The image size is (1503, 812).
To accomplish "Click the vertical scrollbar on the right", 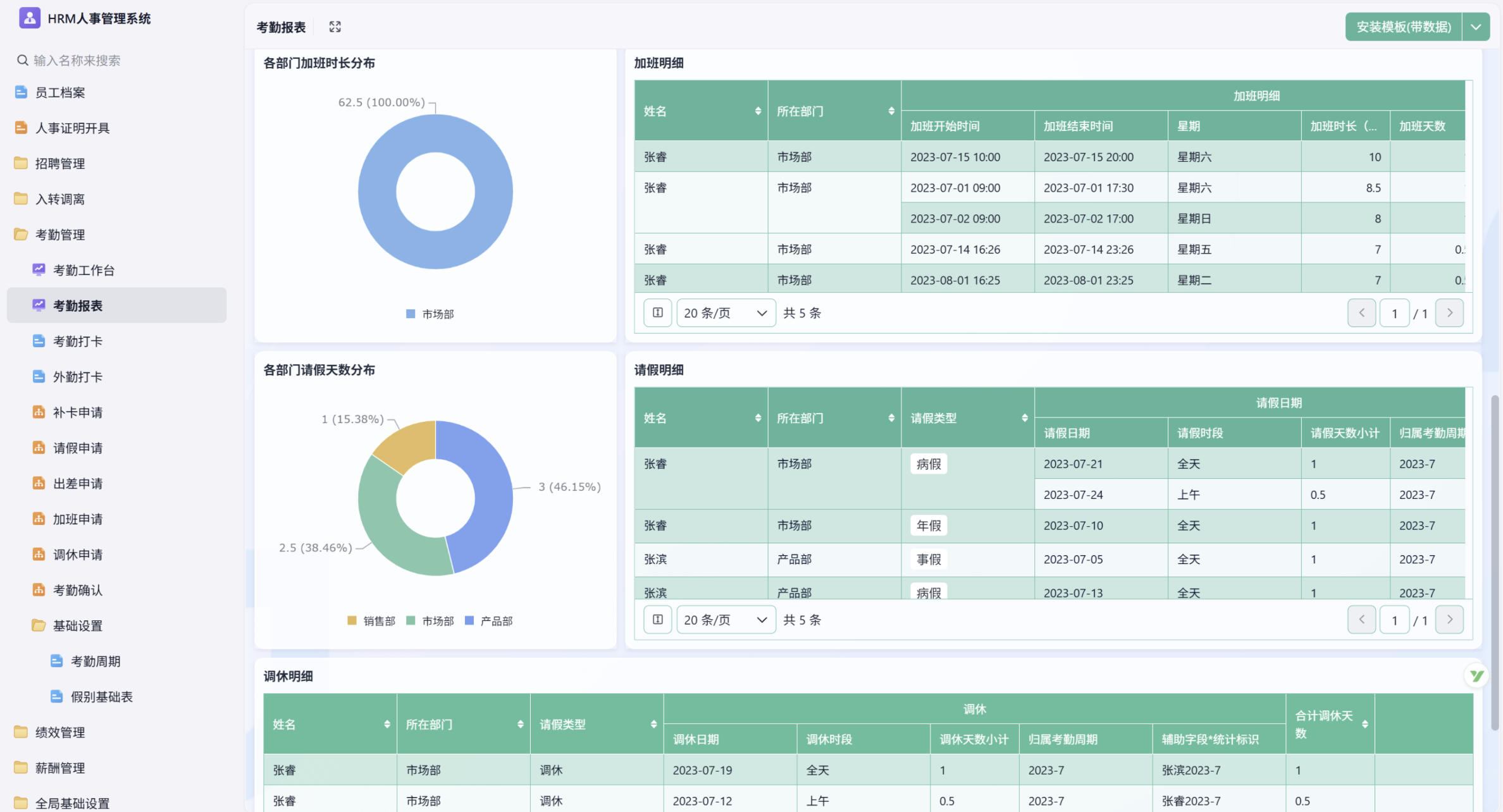I will pyautogui.click(x=1495, y=563).
